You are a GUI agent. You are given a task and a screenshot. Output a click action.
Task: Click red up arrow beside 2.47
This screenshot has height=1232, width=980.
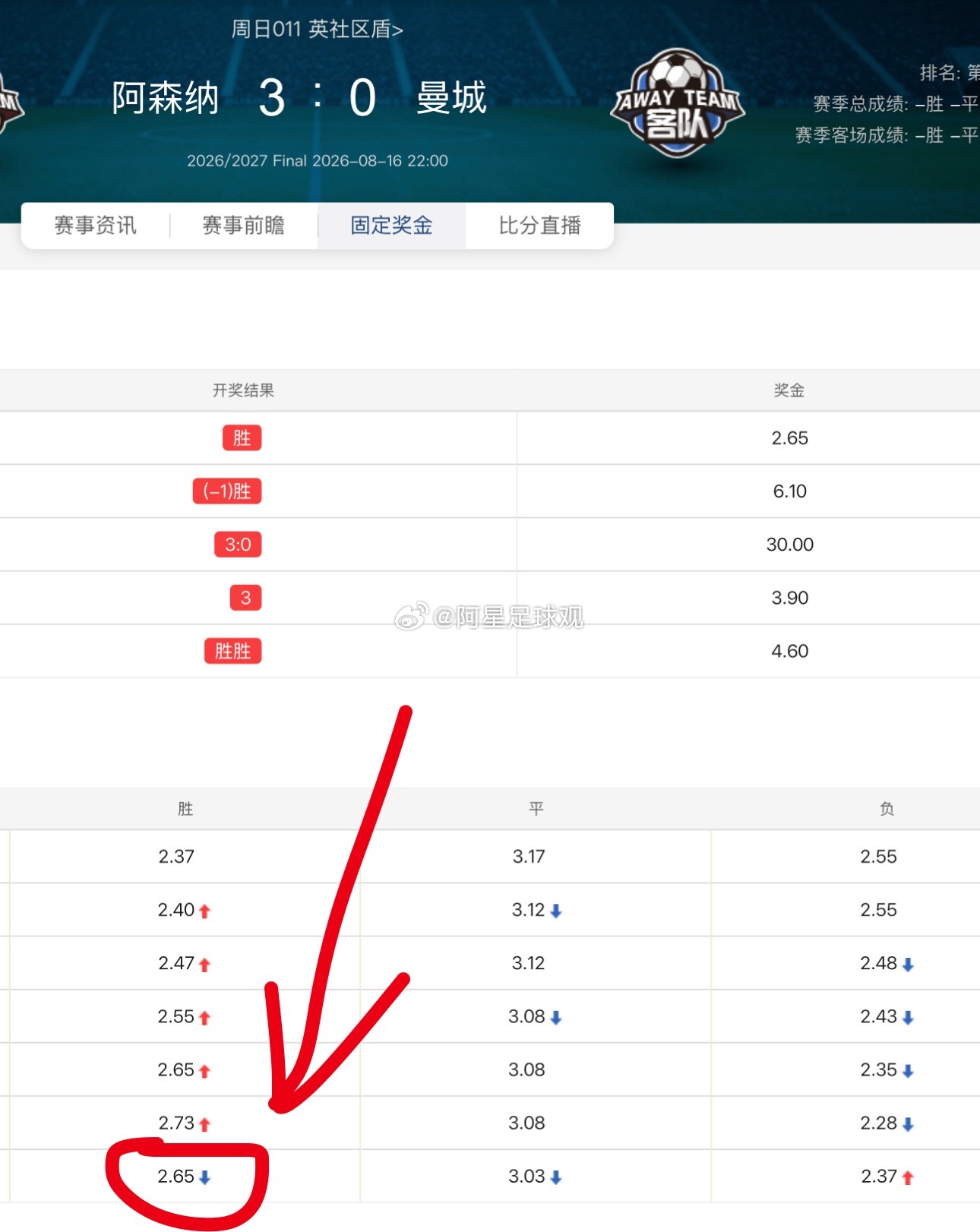click(x=204, y=965)
